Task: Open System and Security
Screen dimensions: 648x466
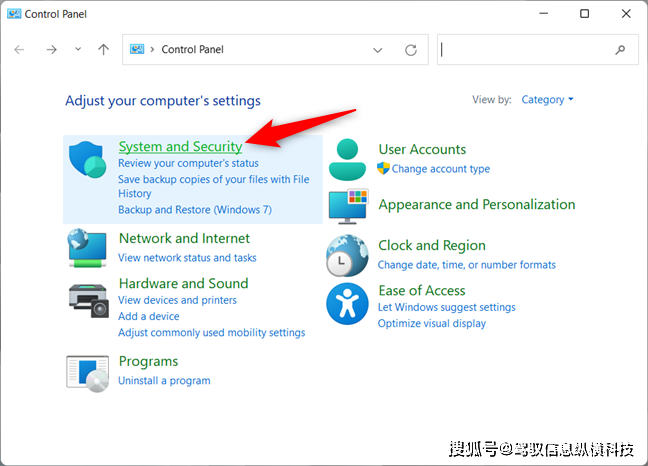Action: pos(180,147)
